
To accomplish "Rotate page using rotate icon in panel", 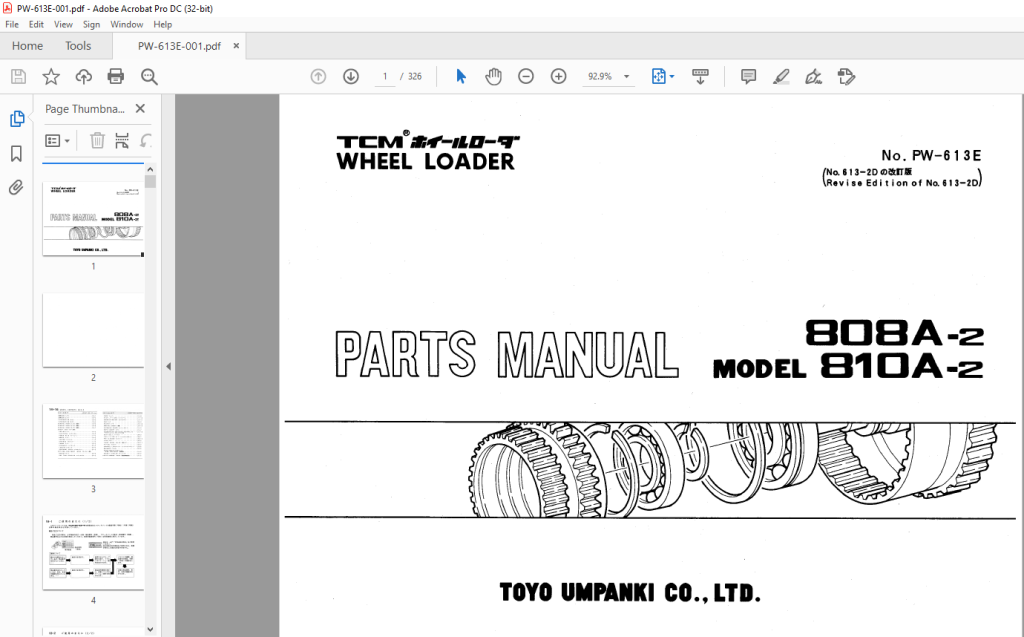I will point(146,140).
